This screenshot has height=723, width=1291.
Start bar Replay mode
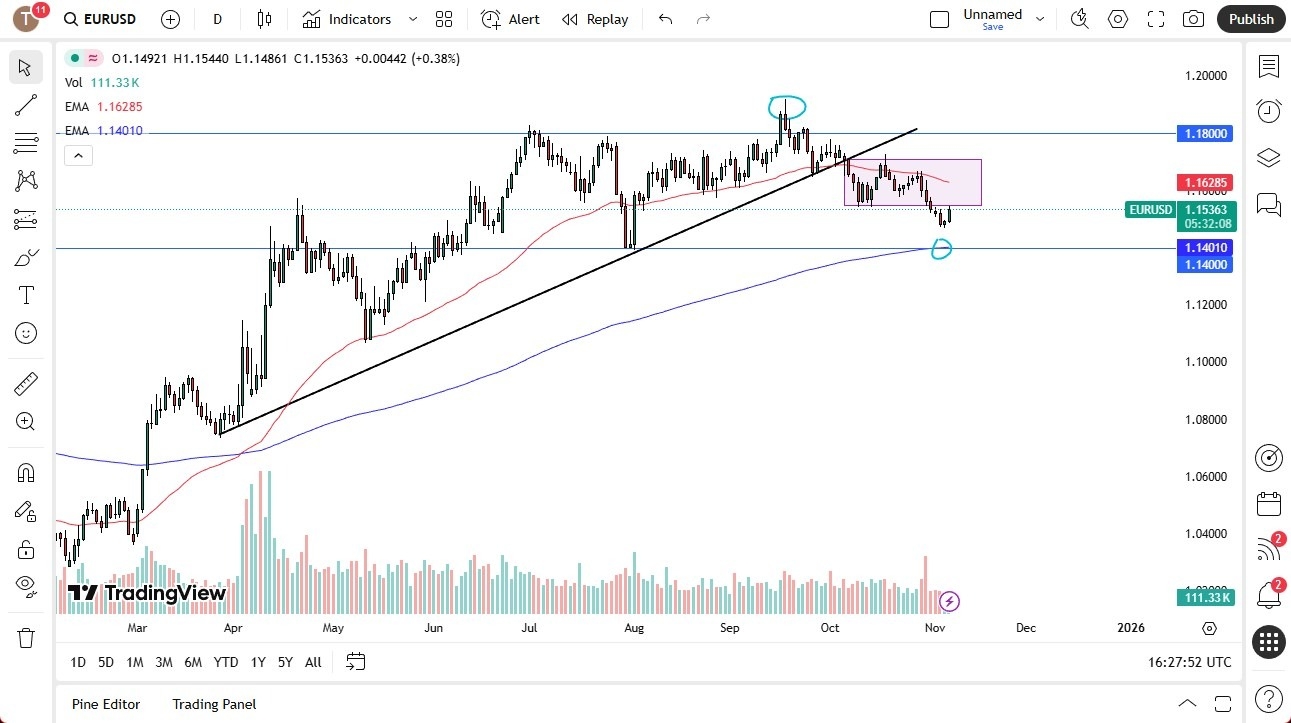(x=595, y=18)
